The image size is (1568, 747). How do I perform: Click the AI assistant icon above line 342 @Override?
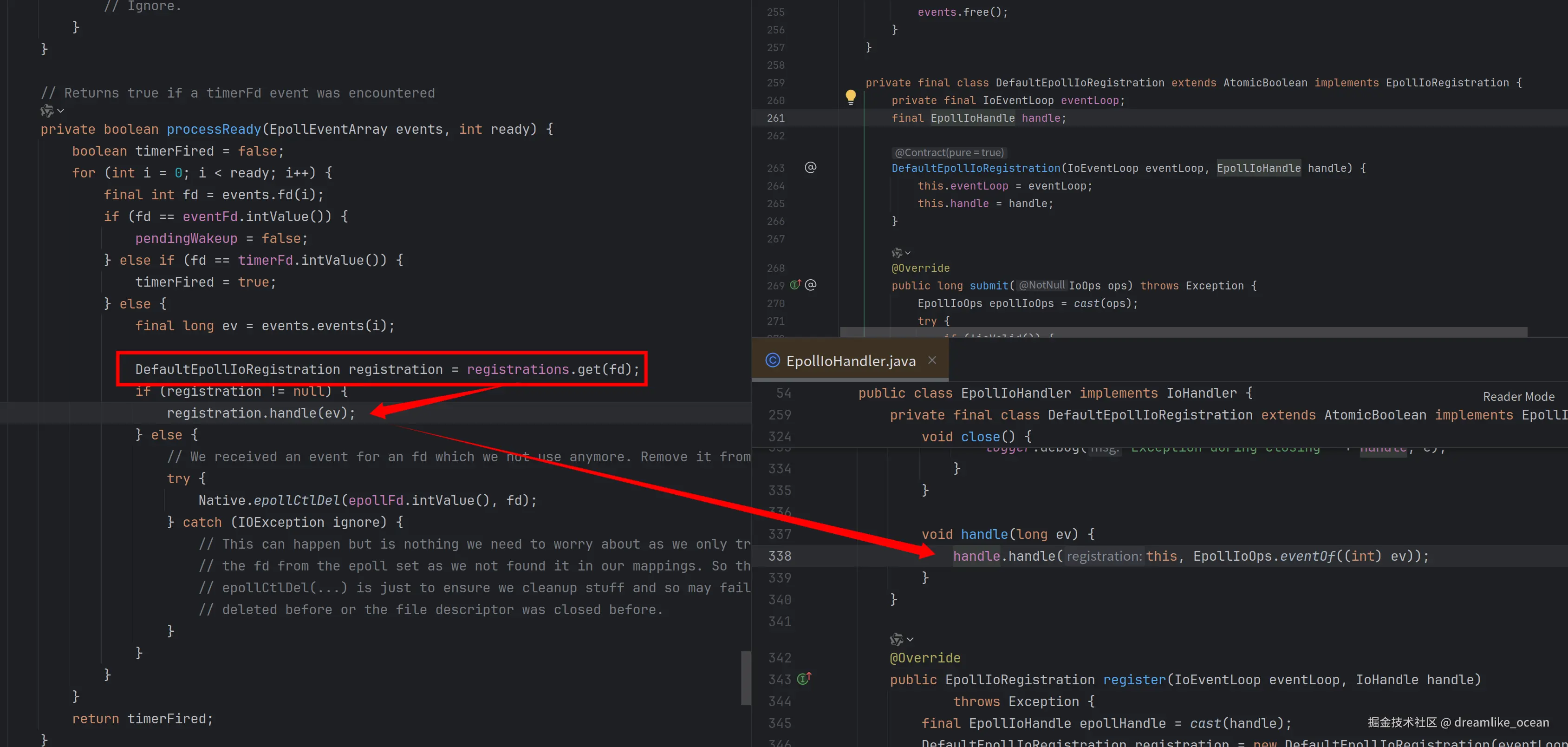pos(896,639)
